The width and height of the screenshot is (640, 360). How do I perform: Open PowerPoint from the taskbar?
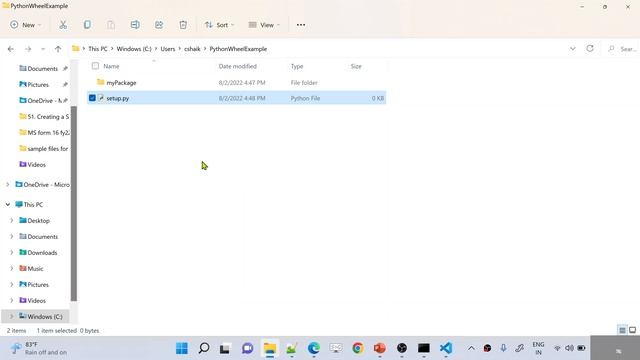click(380, 348)
